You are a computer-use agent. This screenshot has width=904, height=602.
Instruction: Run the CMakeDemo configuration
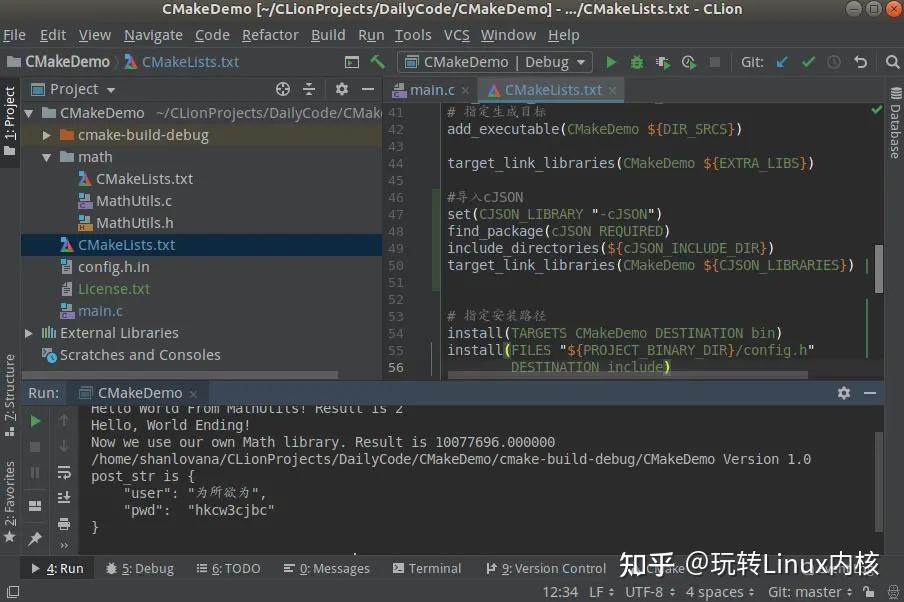pos(611,61)
